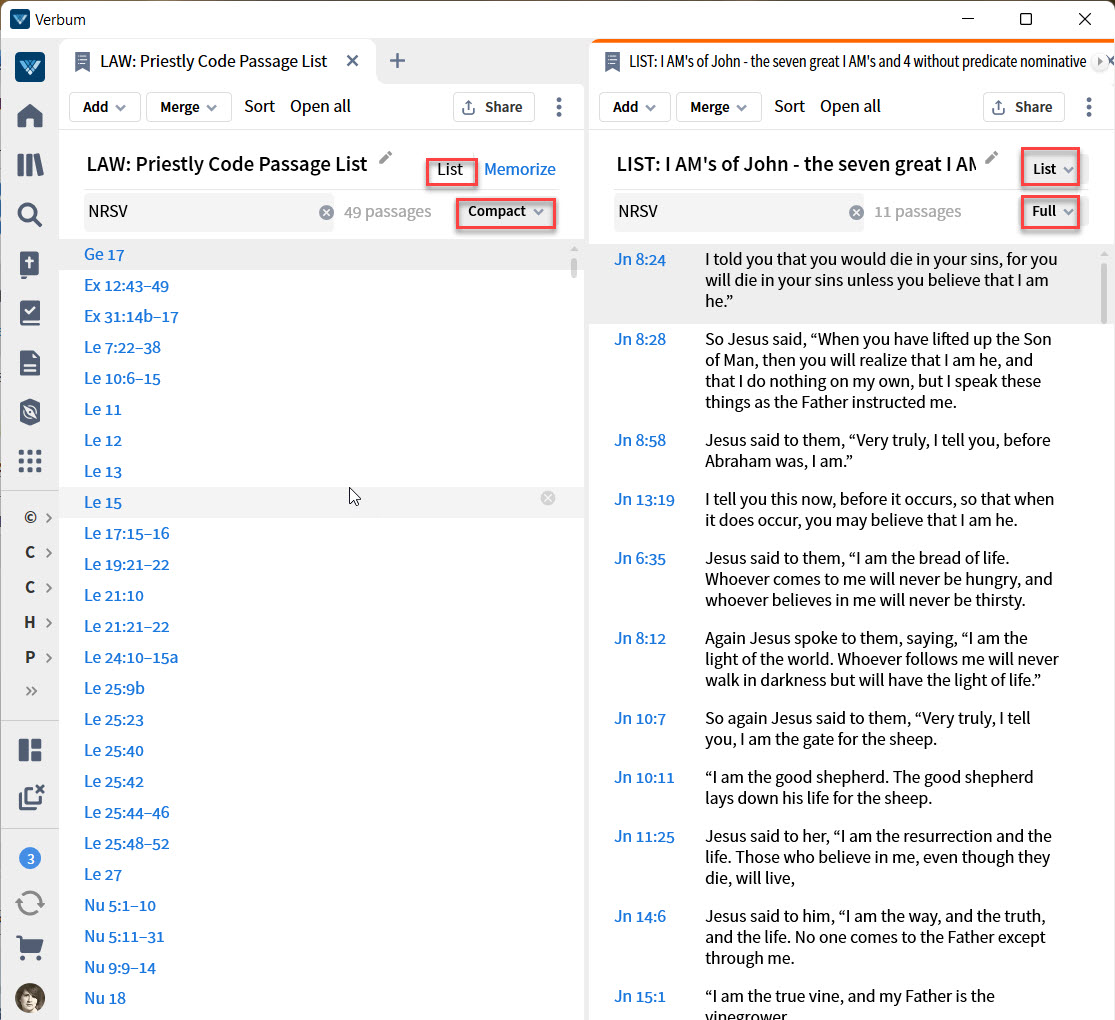View notifications via the blue badge
1115x1020 pixels.
(x=30, y=857)
